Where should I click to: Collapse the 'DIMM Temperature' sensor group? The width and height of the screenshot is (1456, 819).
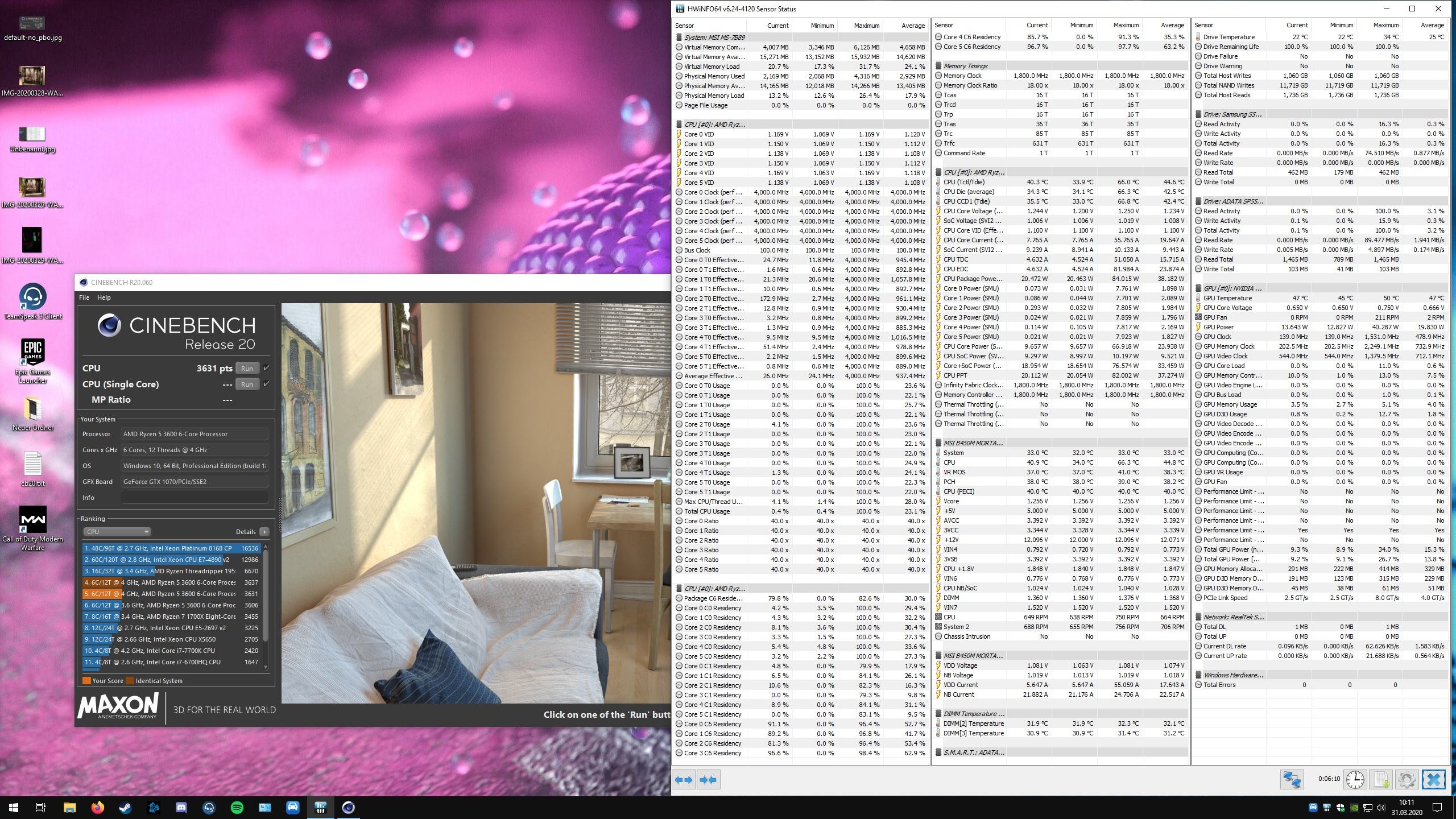(974, 714)
